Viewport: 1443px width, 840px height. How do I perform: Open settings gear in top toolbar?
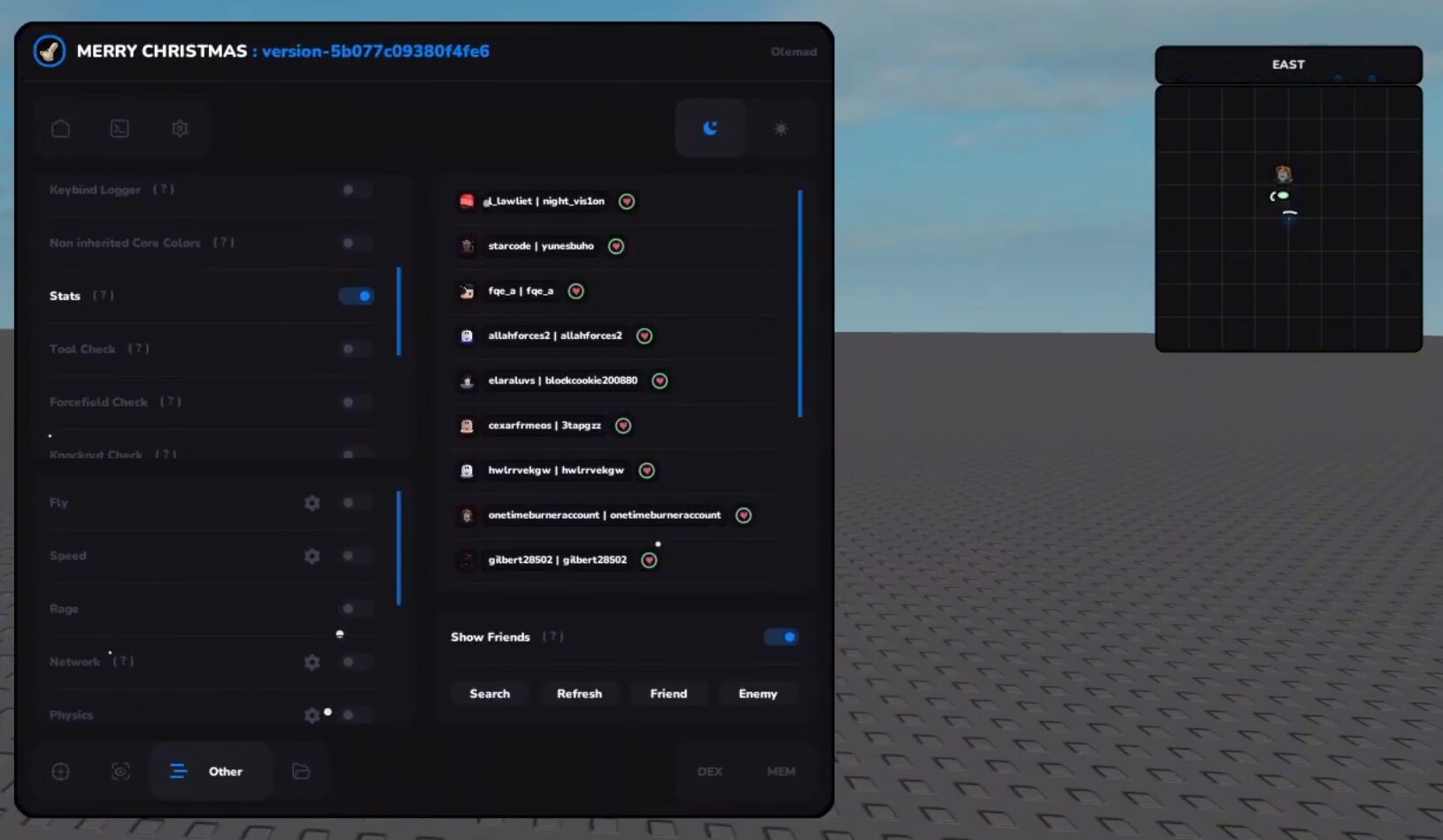point(180,128)
